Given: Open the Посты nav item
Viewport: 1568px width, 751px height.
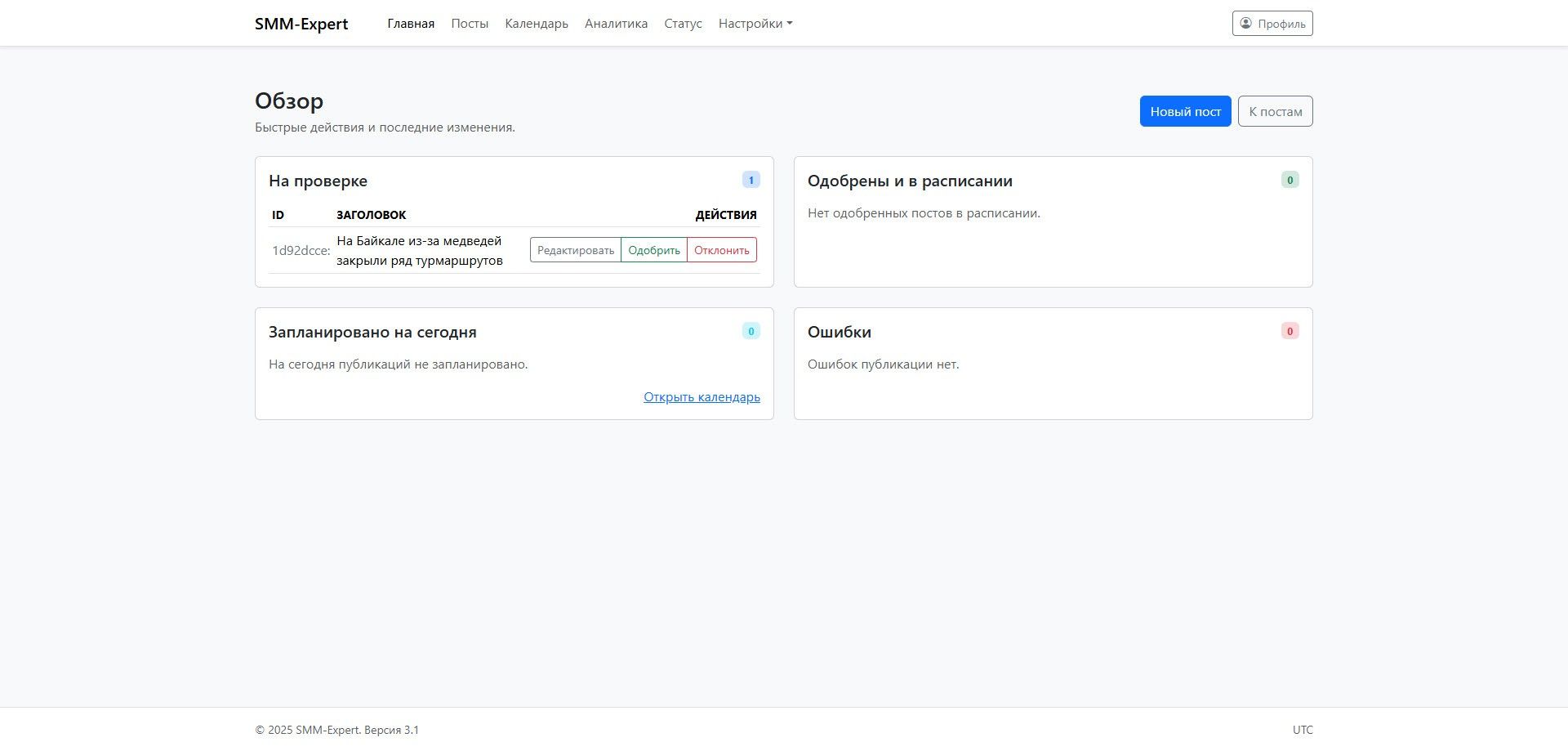Looking at the screenshot, I should (x=470, y=24).
